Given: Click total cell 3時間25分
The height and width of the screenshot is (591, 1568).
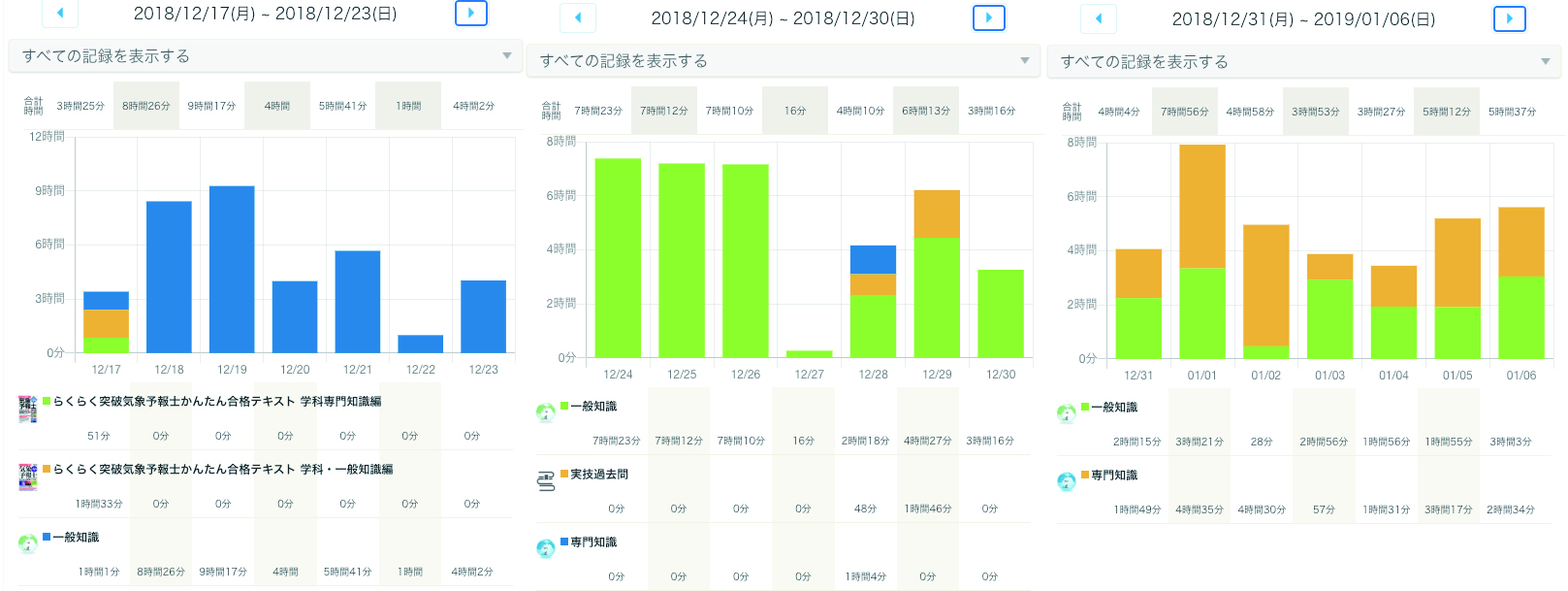Looking at the screenshot, I should click(x=80, y=106).
